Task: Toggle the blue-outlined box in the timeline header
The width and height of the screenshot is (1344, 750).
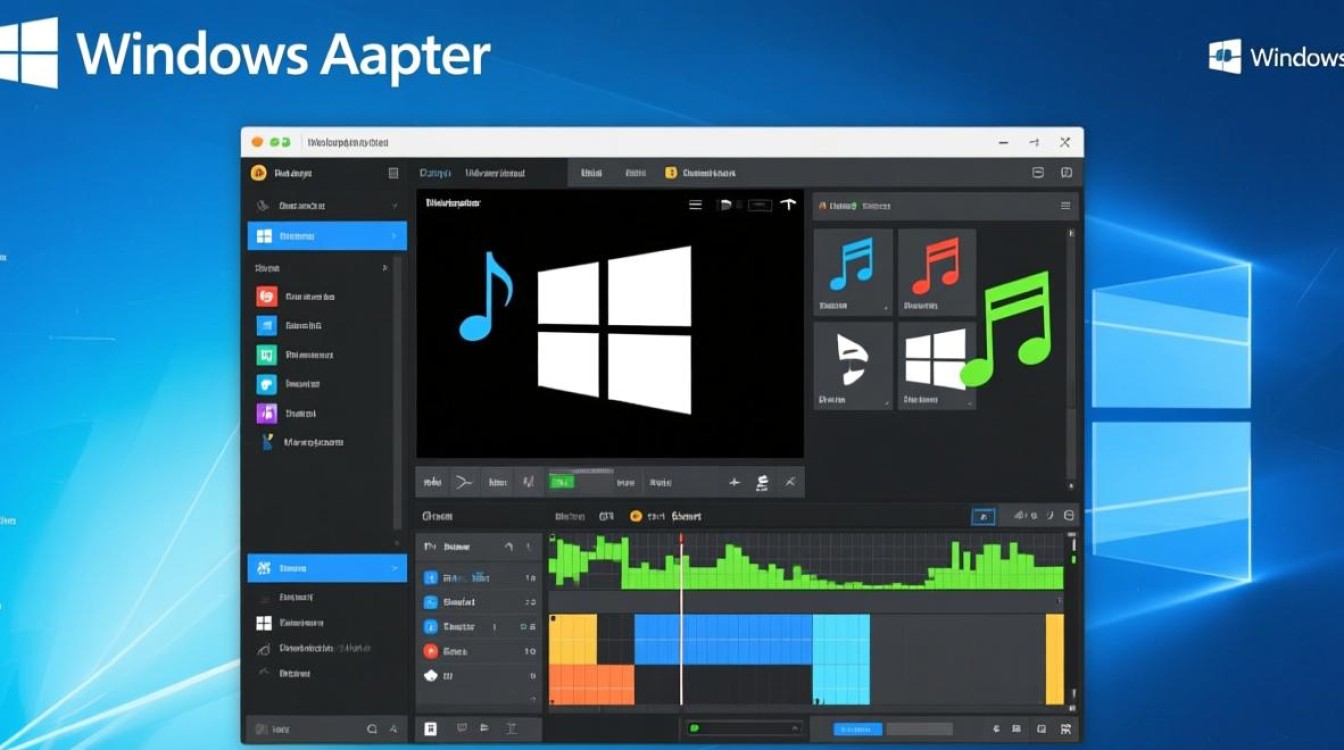Action: pos(983,516)
